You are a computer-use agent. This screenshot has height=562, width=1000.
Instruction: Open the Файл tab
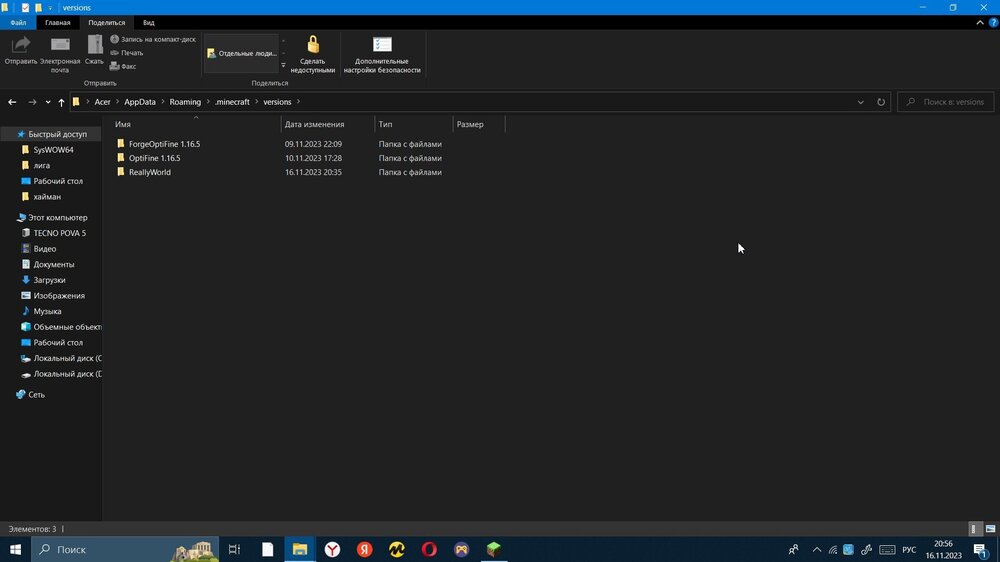pyautogui.click(x=18, y=22)
